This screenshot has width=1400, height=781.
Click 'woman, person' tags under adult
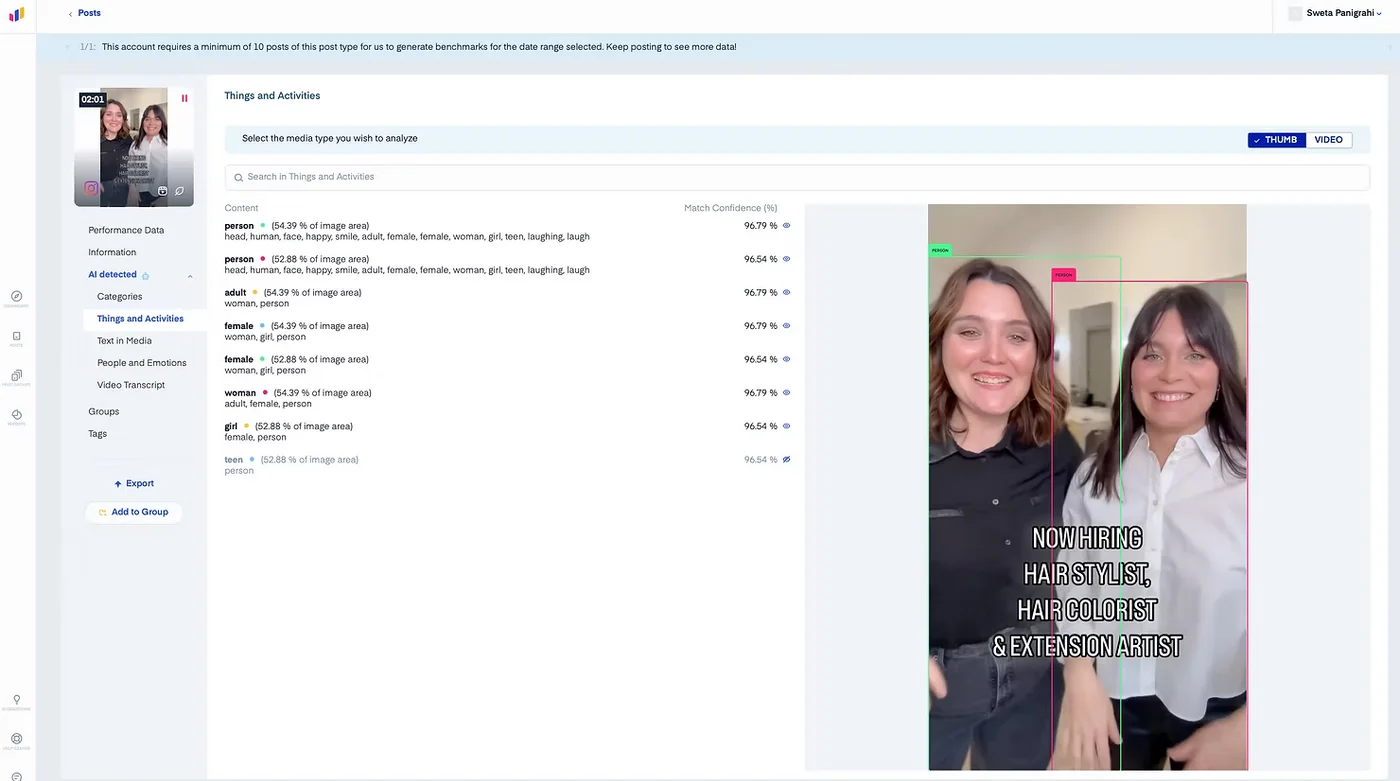point(256,304)
